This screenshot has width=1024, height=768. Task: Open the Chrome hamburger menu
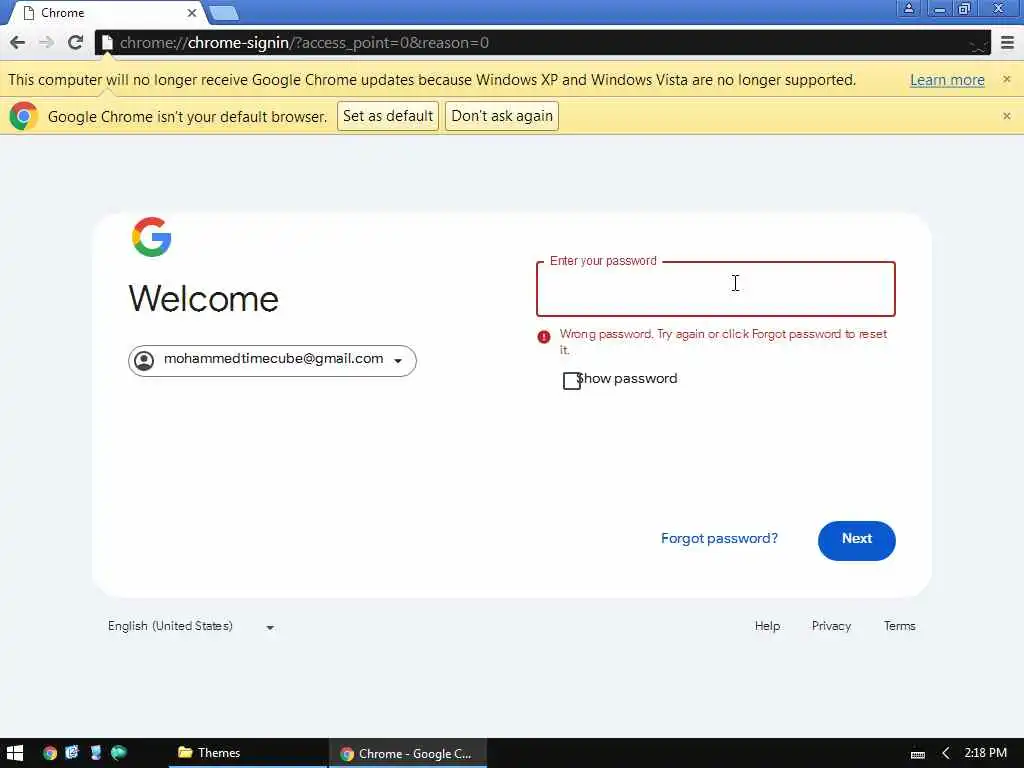1007,43
